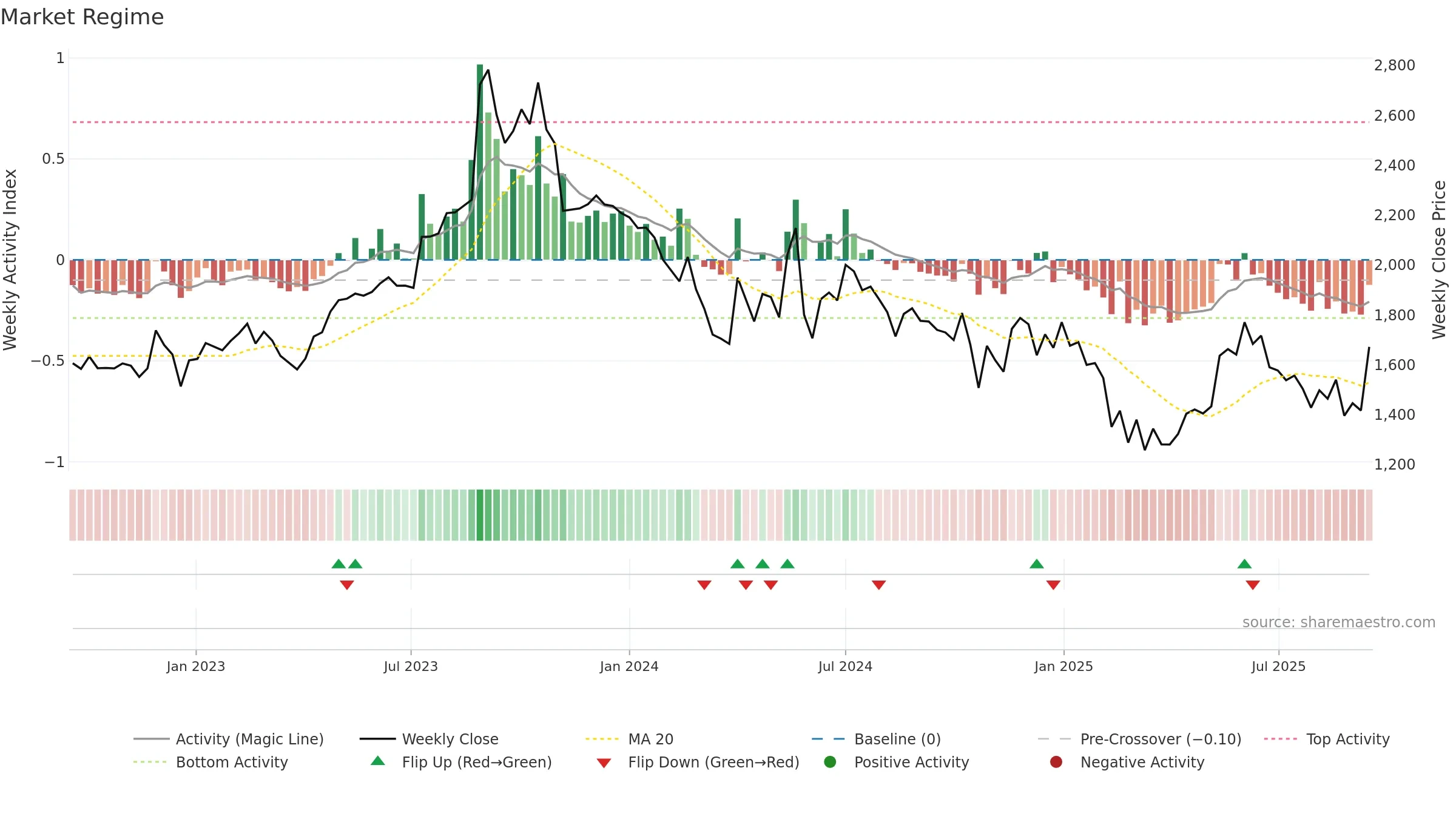Viewport: 1456px width, 819px height.
Task: Click the Flip Down marker after Jul 2024
Action: point(879,585)
